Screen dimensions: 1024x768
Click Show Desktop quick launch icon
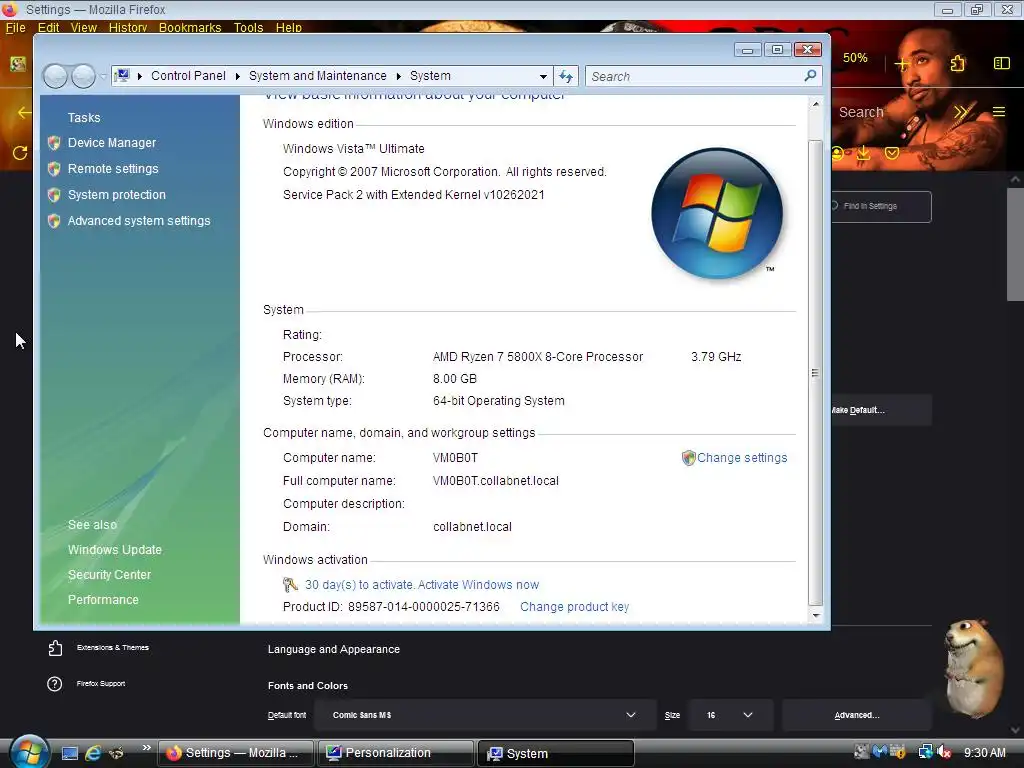[70, 753]
